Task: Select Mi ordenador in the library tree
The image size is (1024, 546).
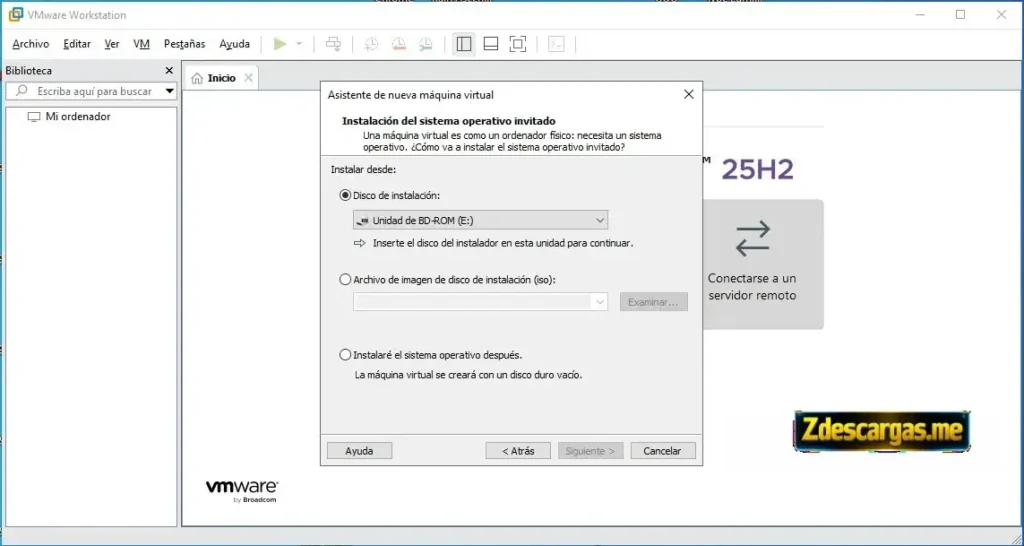Action: click(x=69, y=116)
